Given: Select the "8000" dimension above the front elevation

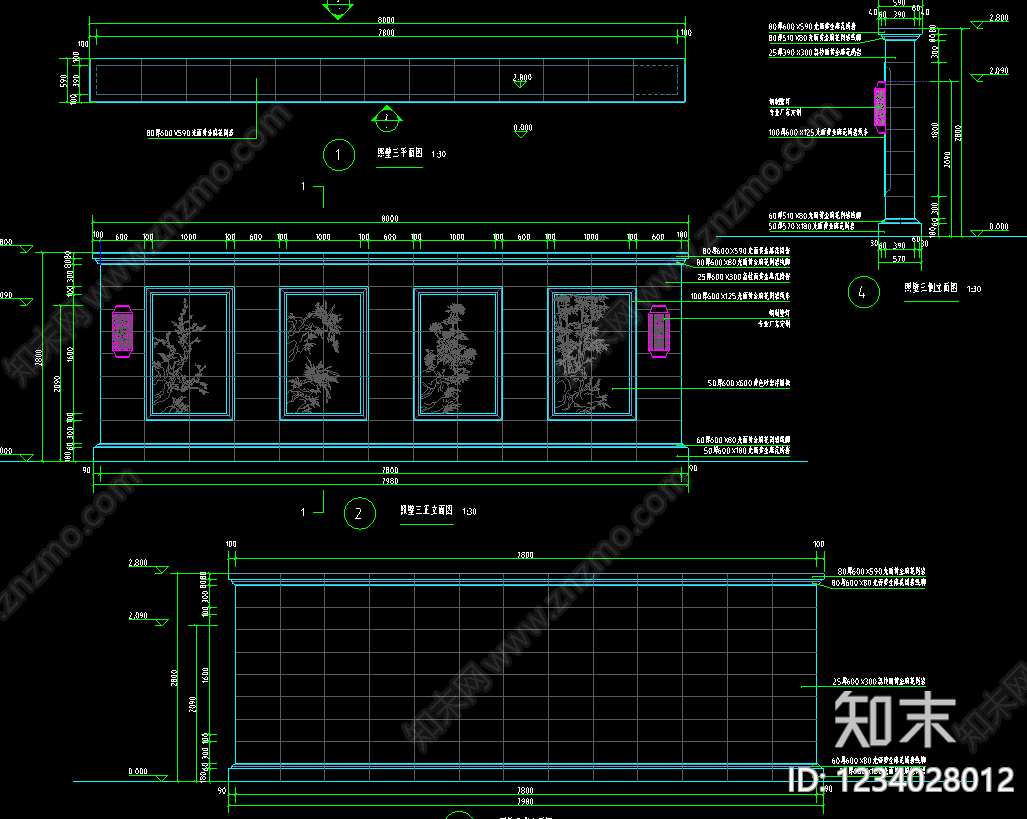Looking at the screenshot, I should tap(390, 219).
